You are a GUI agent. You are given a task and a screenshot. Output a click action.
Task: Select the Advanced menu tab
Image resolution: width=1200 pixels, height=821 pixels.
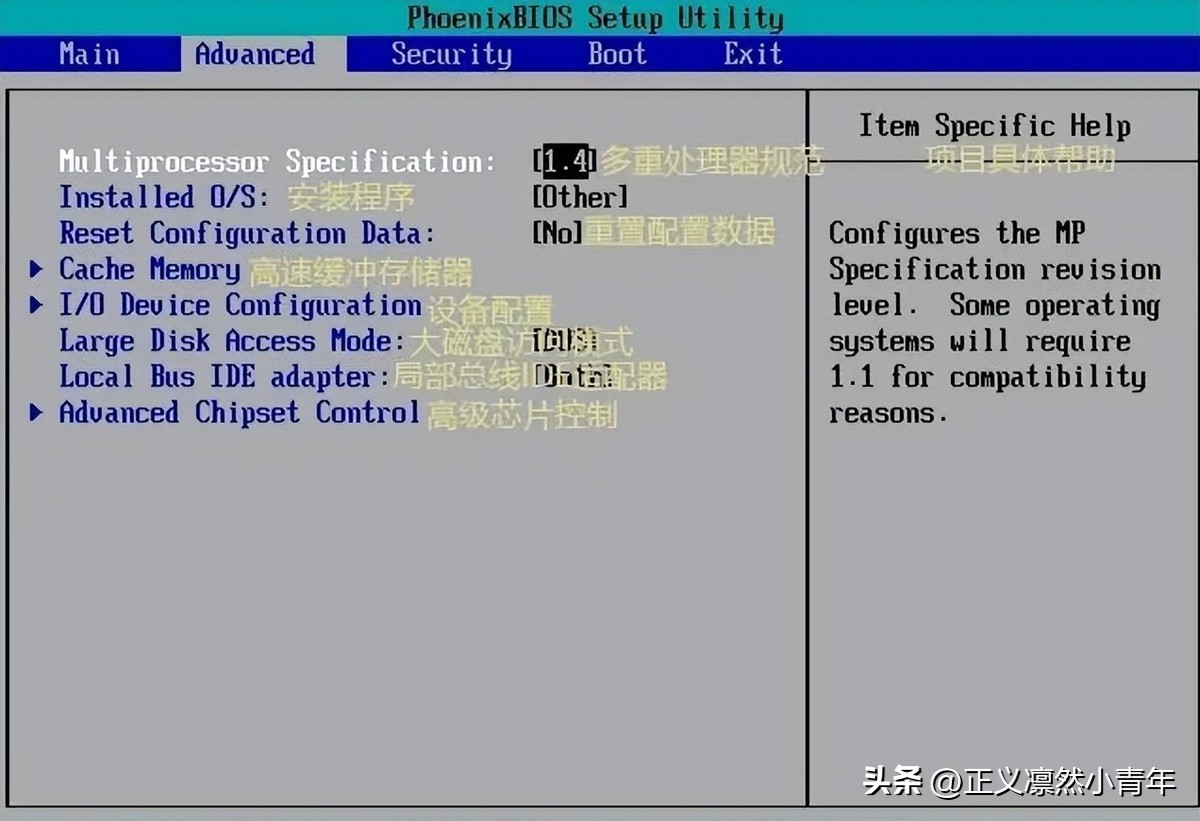[x=255, y=54]
